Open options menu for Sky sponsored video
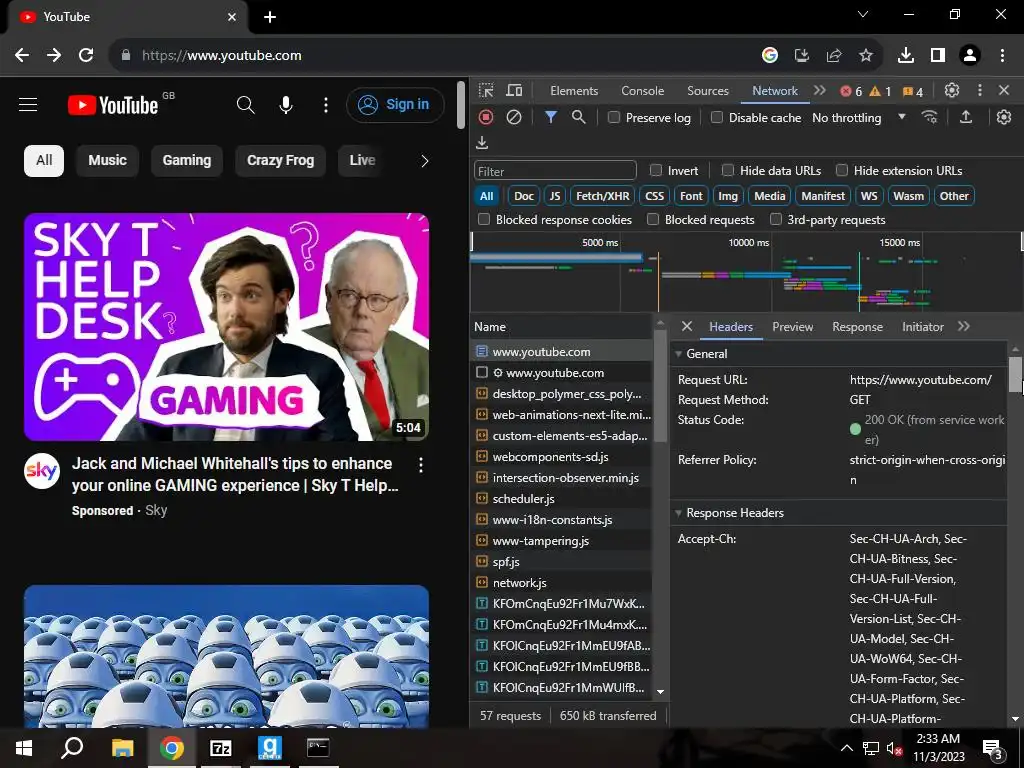Viewport: 1024px width, 768px height. (421, 464)
